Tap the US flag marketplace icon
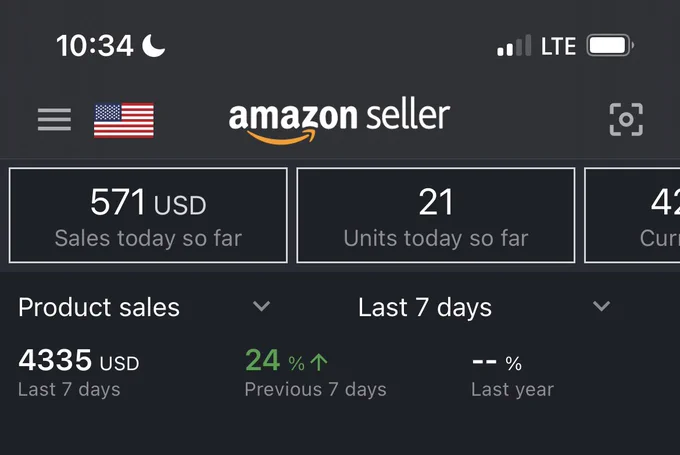The image size is (680, 455). click(x=124, y=120)
